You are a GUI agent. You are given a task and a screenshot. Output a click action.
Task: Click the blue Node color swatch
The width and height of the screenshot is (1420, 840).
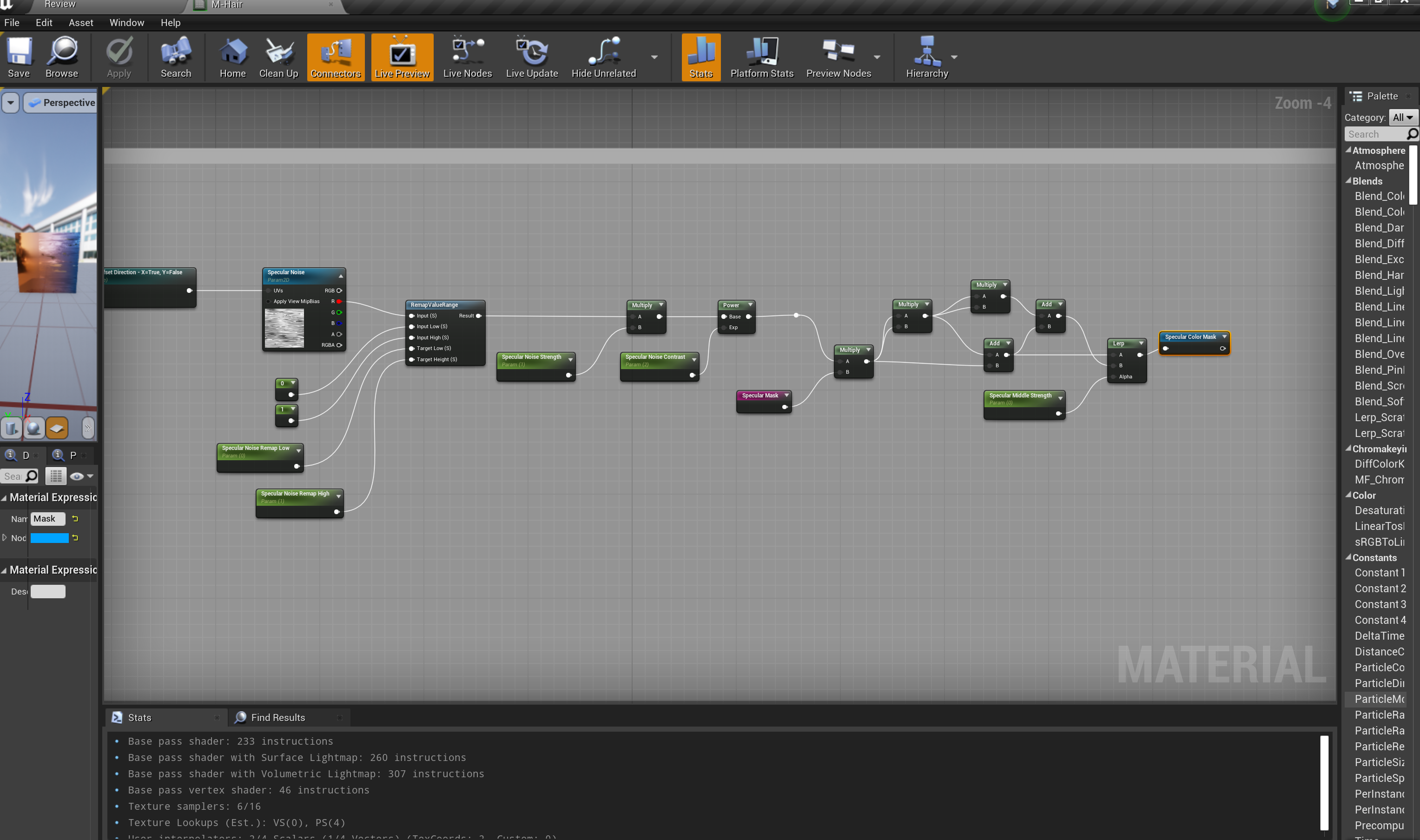(49, 538)
